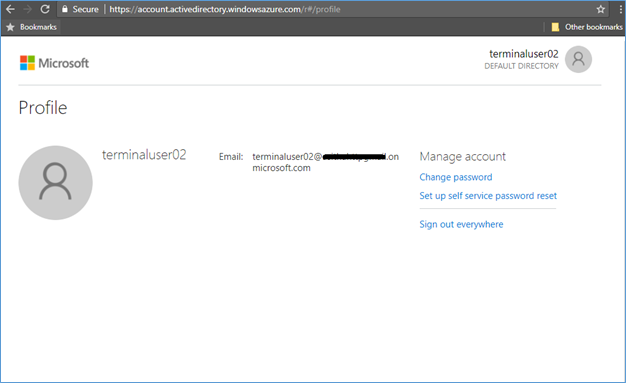Screen dimensions: 626x383
Task: Bookmark page with the star icon
Action: click(x=600, y=9)
